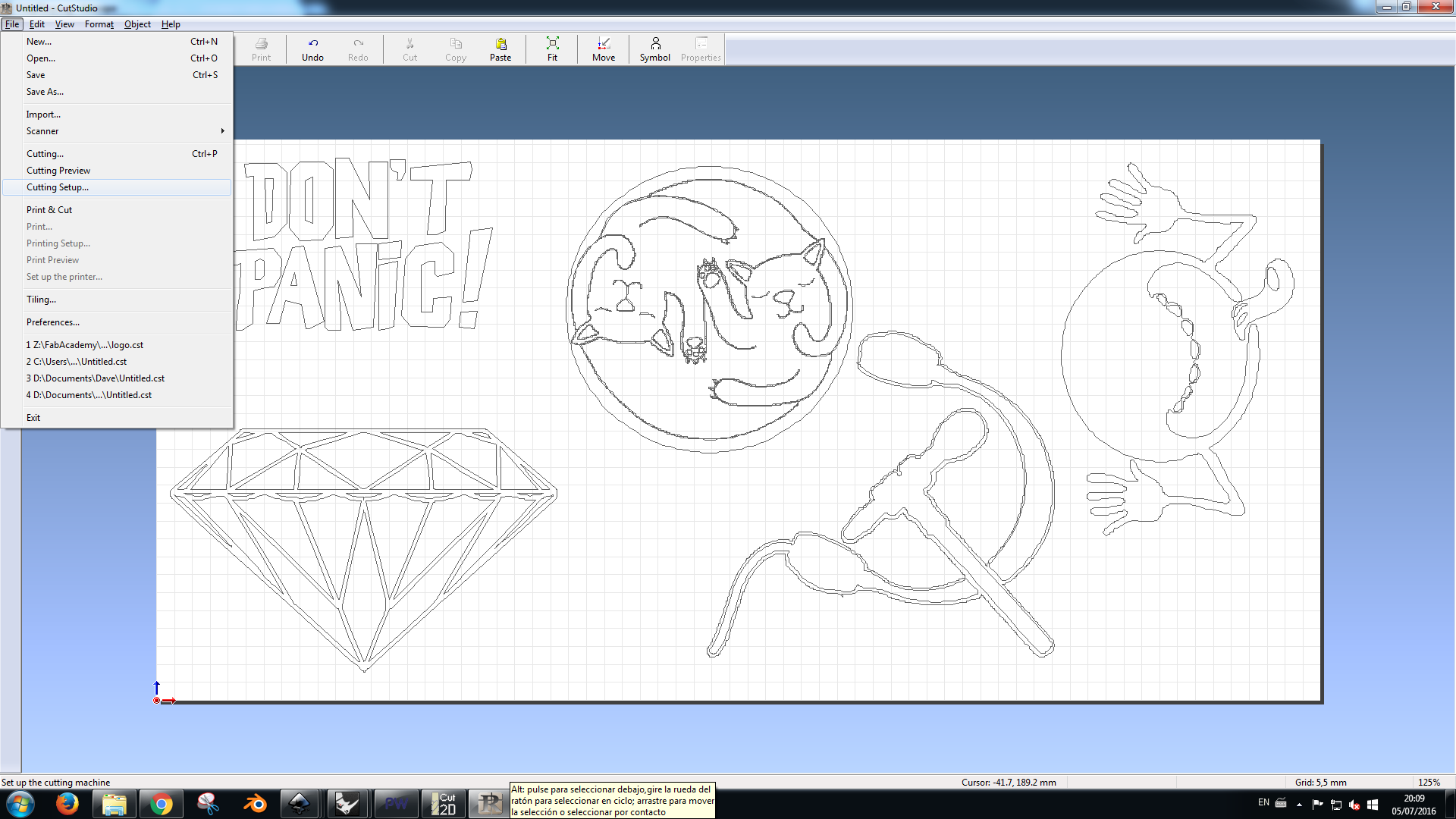This screenshot has height=819, width=1456.
Task: Open the Edit menu
Action: pyautogui.click(x=36, y=24)
